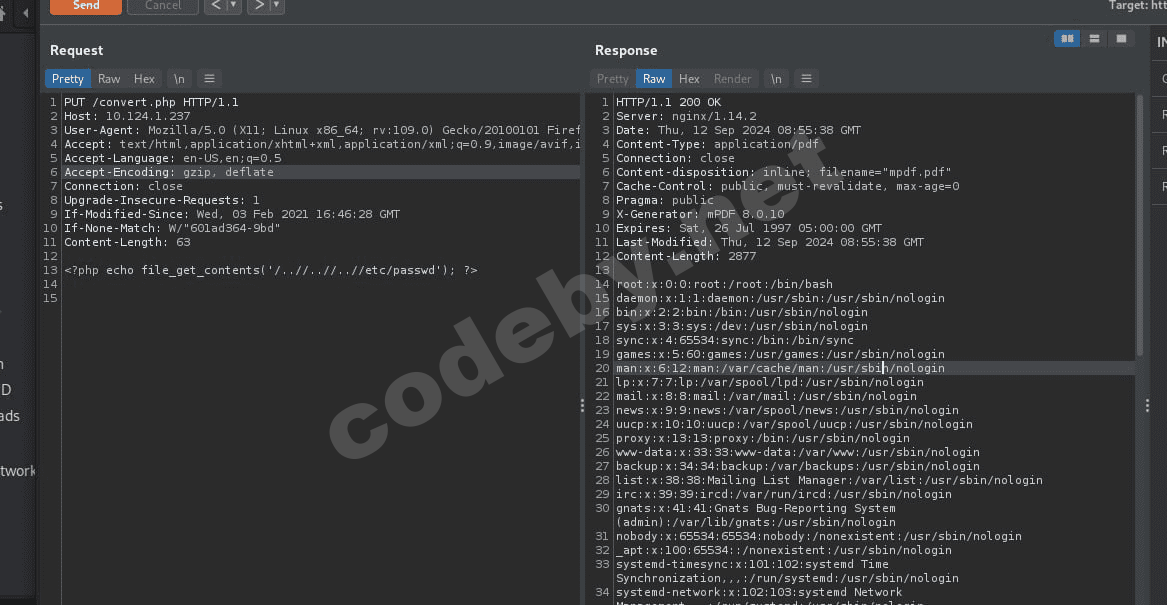Viewport: 1167px width, 605px height.
Task: Select the Request Raw tab
Action: tap(109, 79)
